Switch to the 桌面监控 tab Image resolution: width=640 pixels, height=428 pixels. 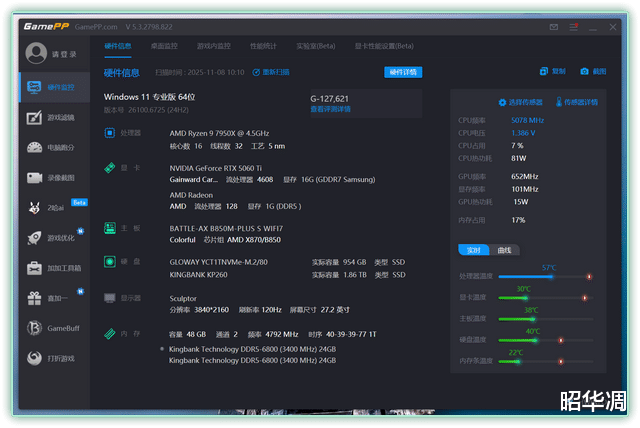tap(163, 46)
